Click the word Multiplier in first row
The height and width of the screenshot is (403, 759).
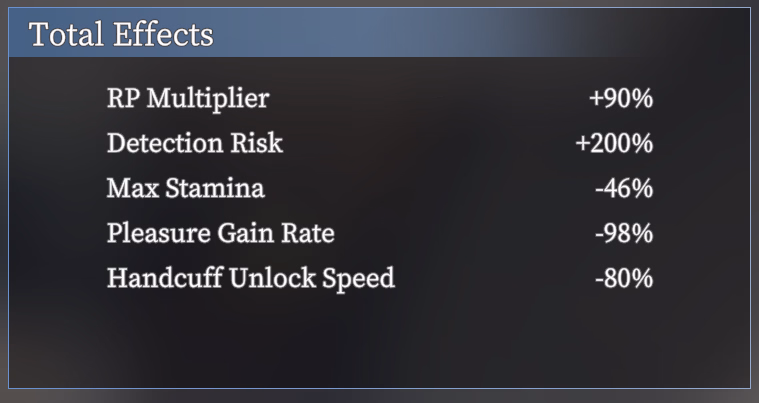click(208, 99)
